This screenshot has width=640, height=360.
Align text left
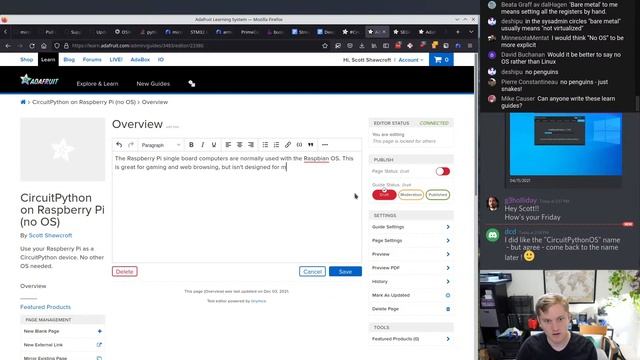point(228,145)
